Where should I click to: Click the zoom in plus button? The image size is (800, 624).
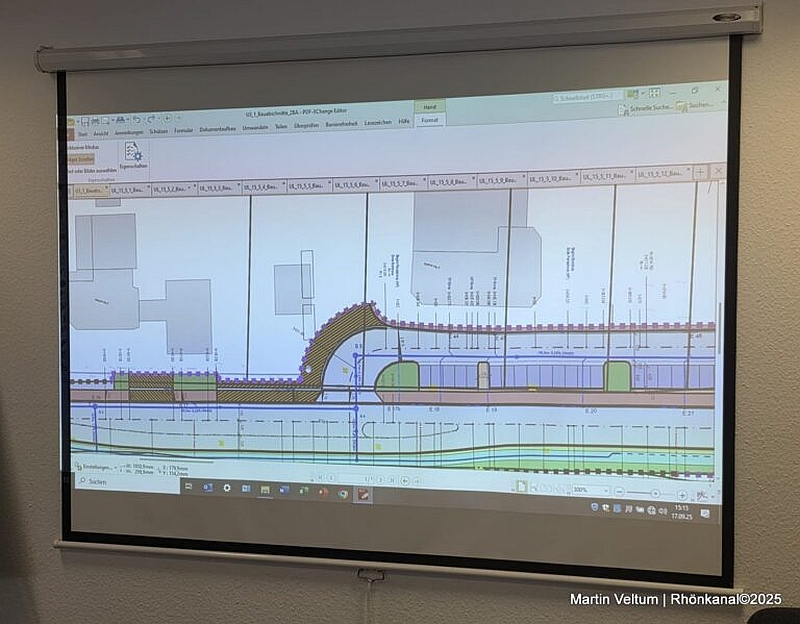(x=682, y=494)
